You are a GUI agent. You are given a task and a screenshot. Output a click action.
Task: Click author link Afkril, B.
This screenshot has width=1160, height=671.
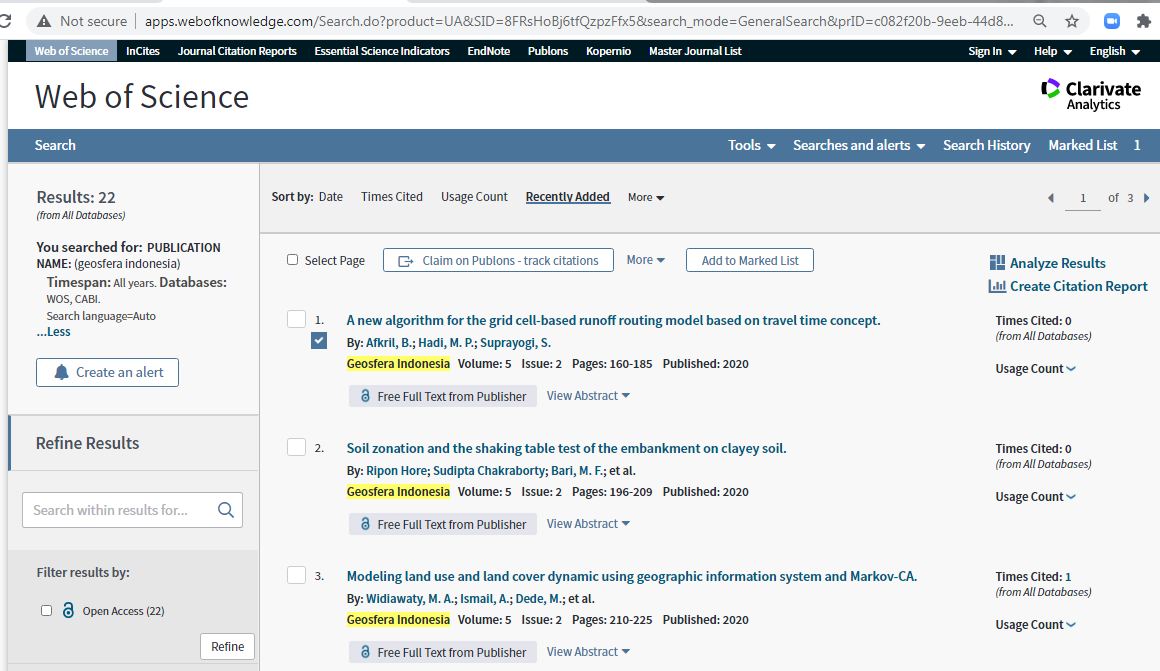click(x=389, y=343)
